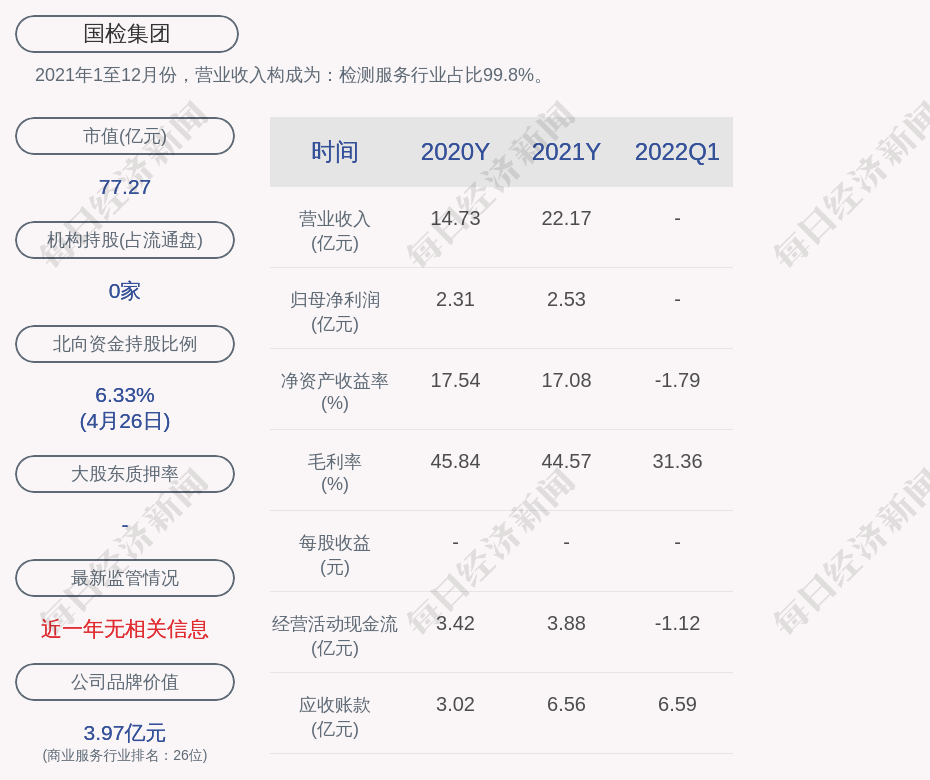Click the 每股收益(元) row label
930x780 pixels.
coord(335,555)
